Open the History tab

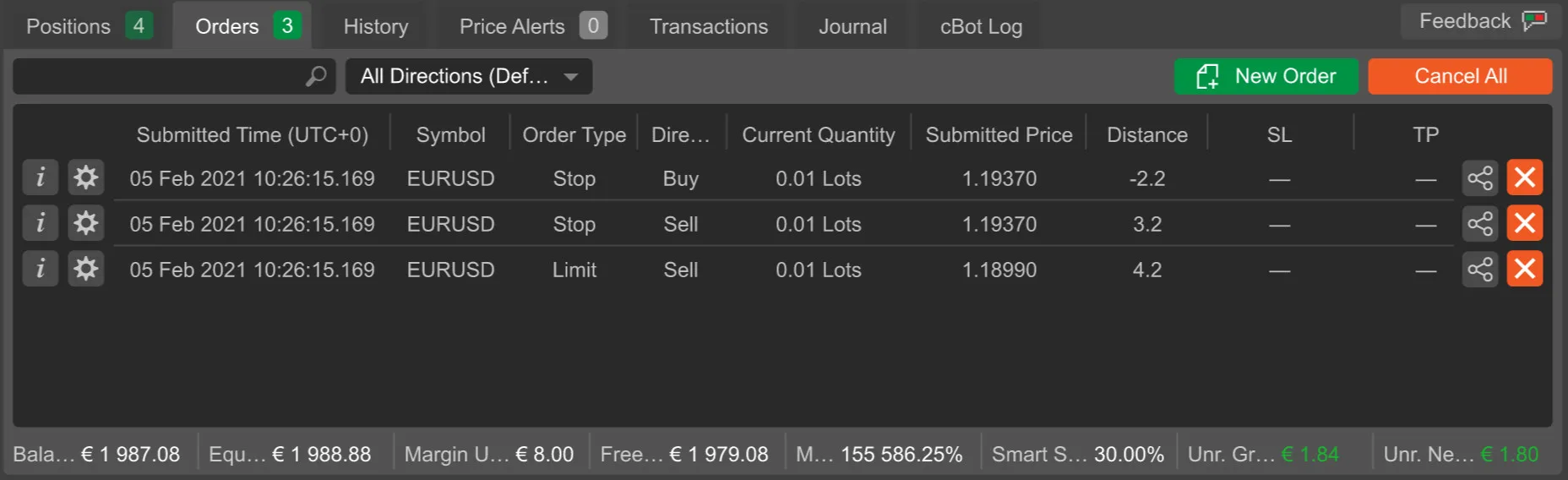(x=376, y=26)
